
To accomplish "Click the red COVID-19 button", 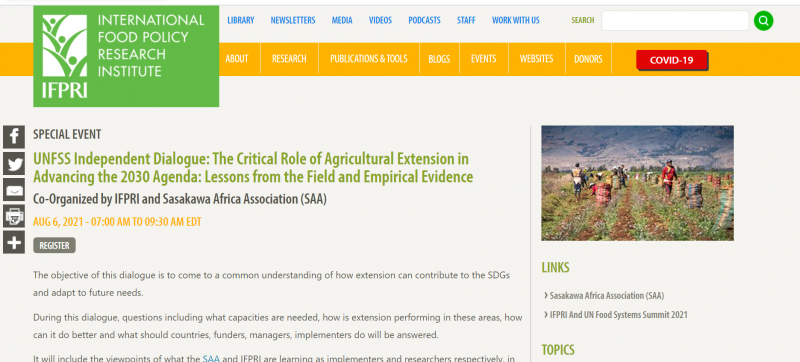I will (x=671, y=60).
